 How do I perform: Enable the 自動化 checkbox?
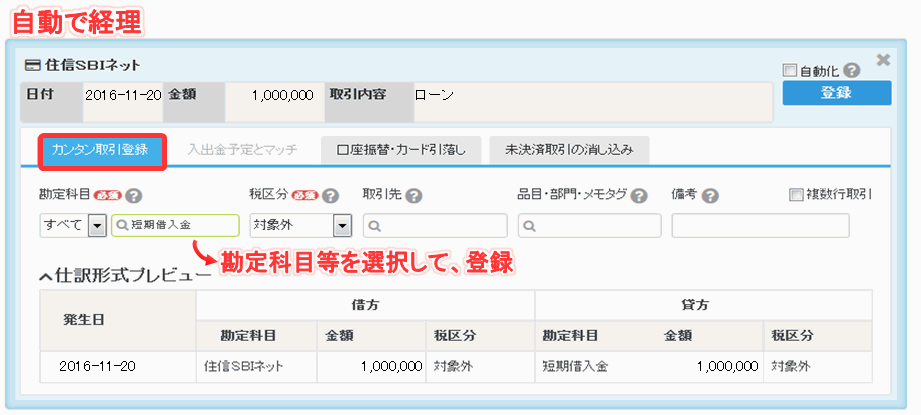coord(789,71)
